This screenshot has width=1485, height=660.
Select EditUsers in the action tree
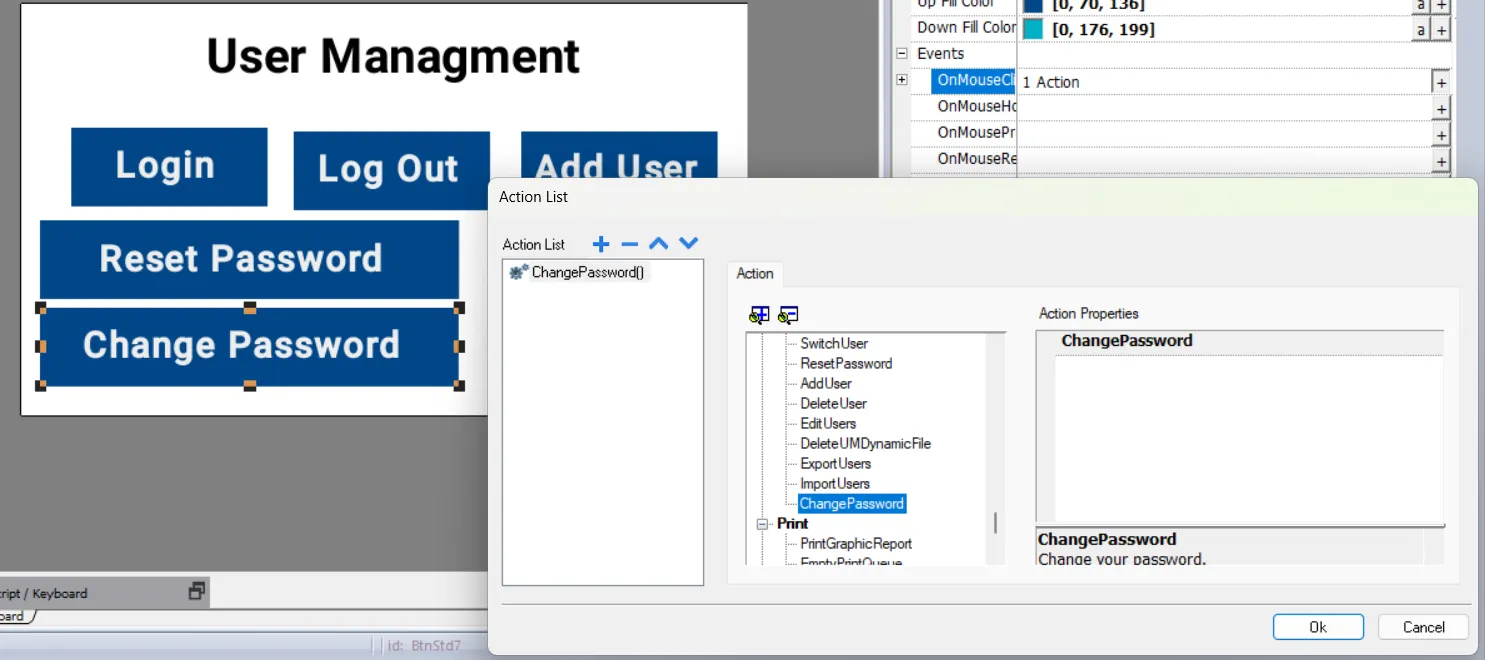(828, 423)
